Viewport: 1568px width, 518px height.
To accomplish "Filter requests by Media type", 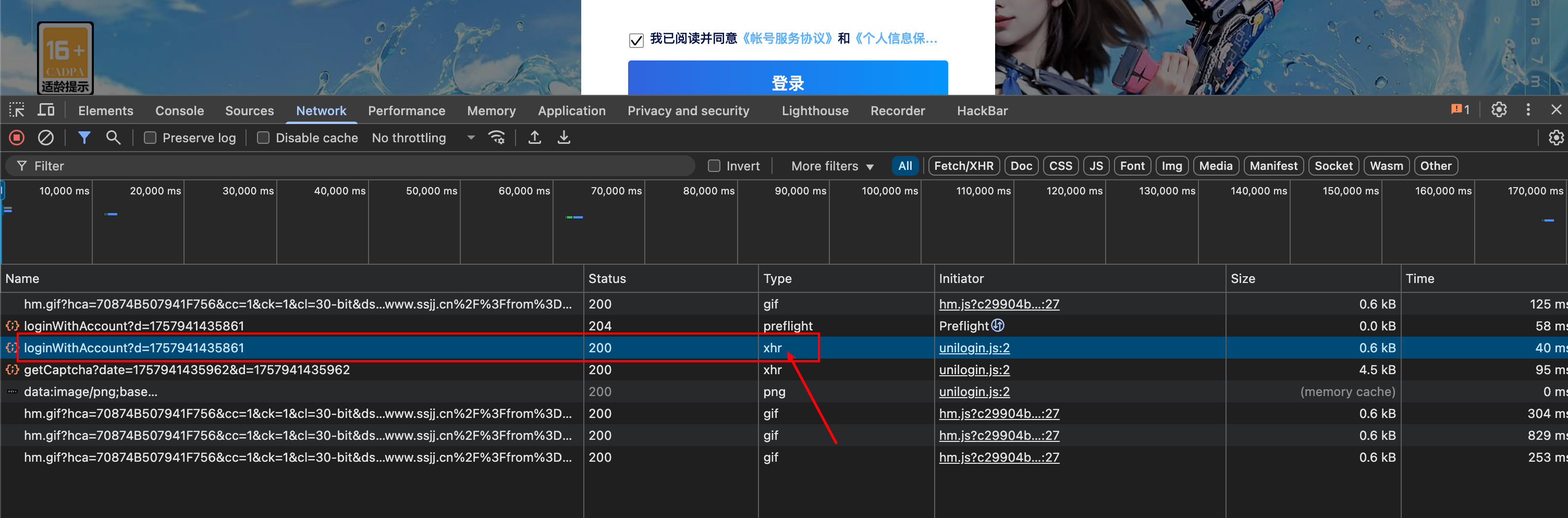I will coord(1216,166).
